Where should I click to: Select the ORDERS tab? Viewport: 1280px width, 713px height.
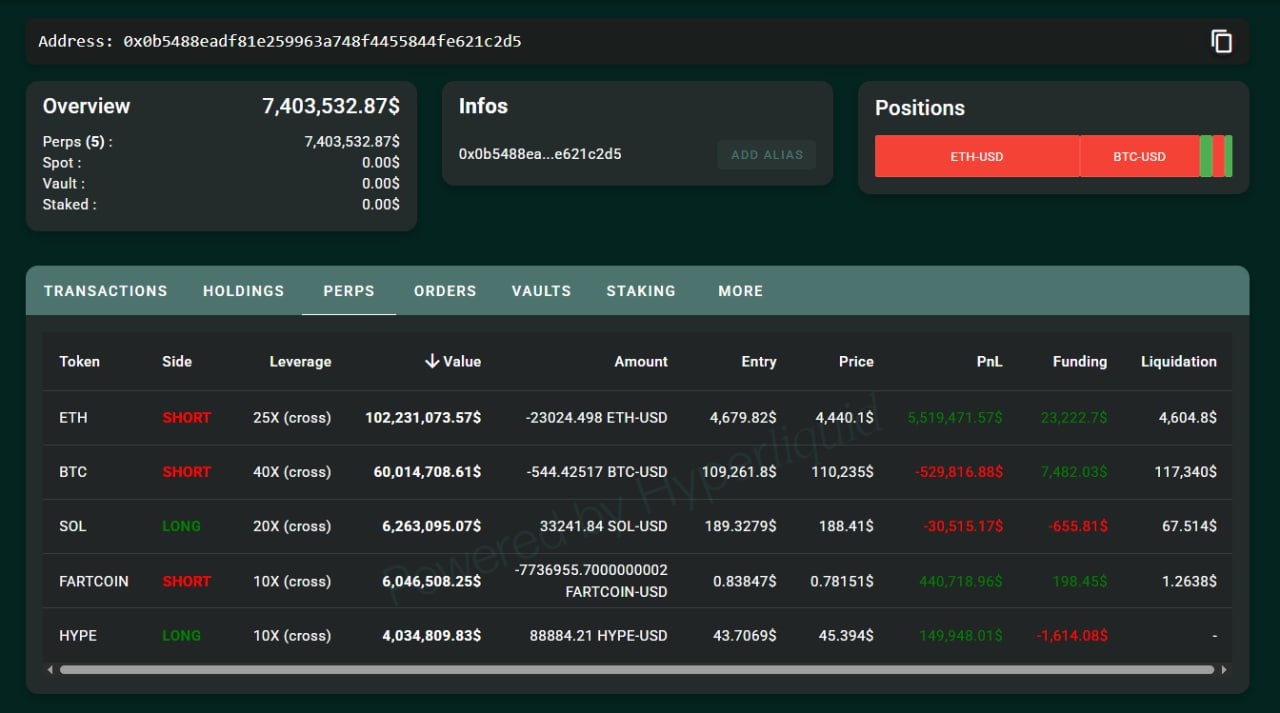coord(445,291)
